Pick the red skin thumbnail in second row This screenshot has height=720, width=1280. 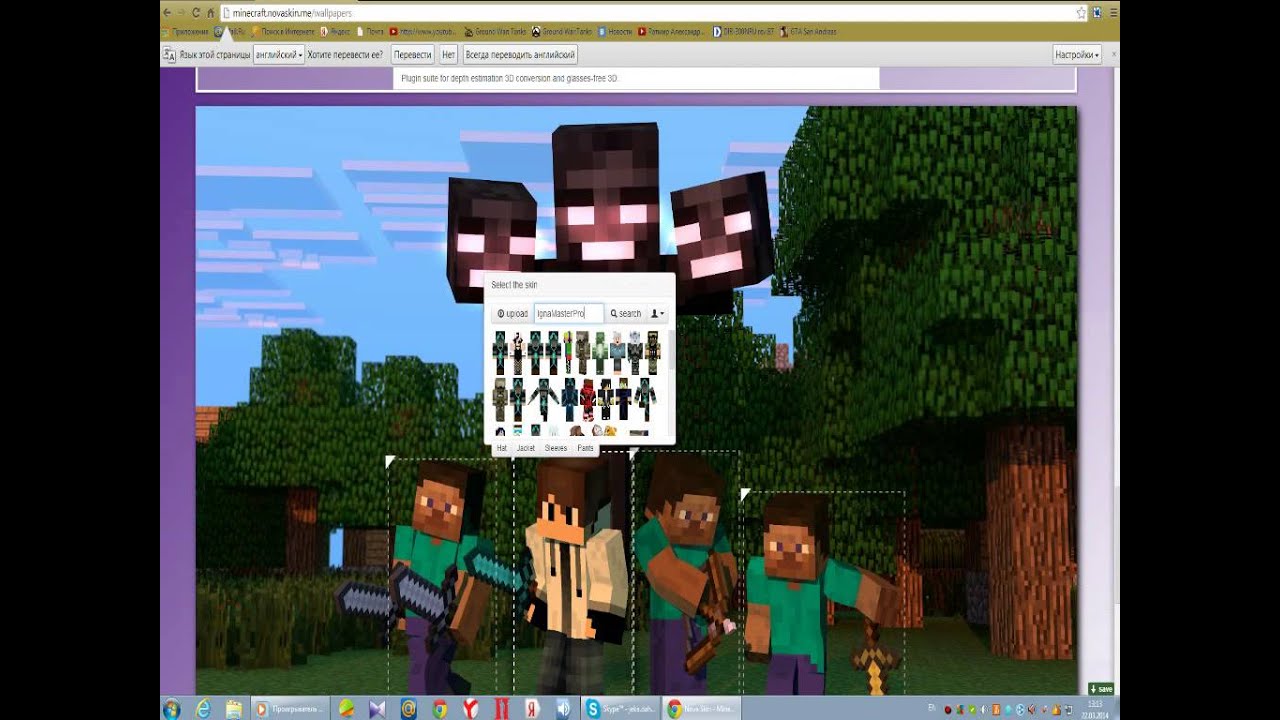[588, 398]
